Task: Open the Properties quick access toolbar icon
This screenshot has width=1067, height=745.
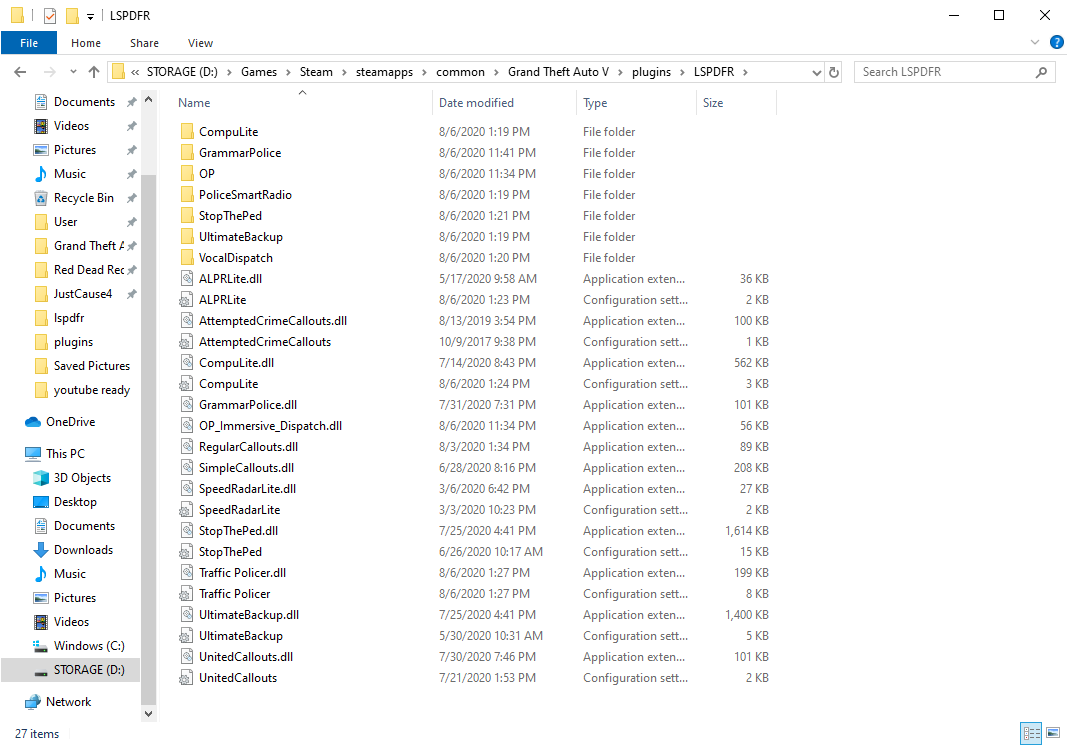Action: pyautogui.click(x=50, y=15)
